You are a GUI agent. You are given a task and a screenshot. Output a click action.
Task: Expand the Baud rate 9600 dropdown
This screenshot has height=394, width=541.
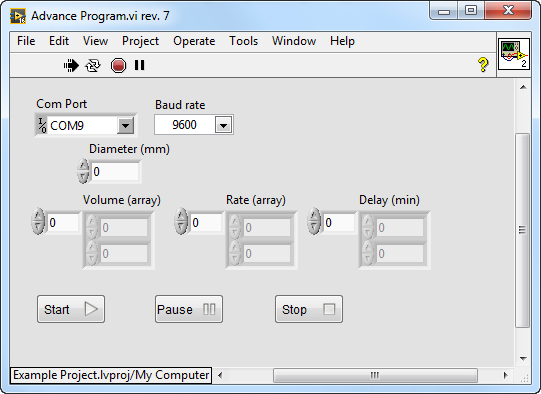click(x=224, y=125)
